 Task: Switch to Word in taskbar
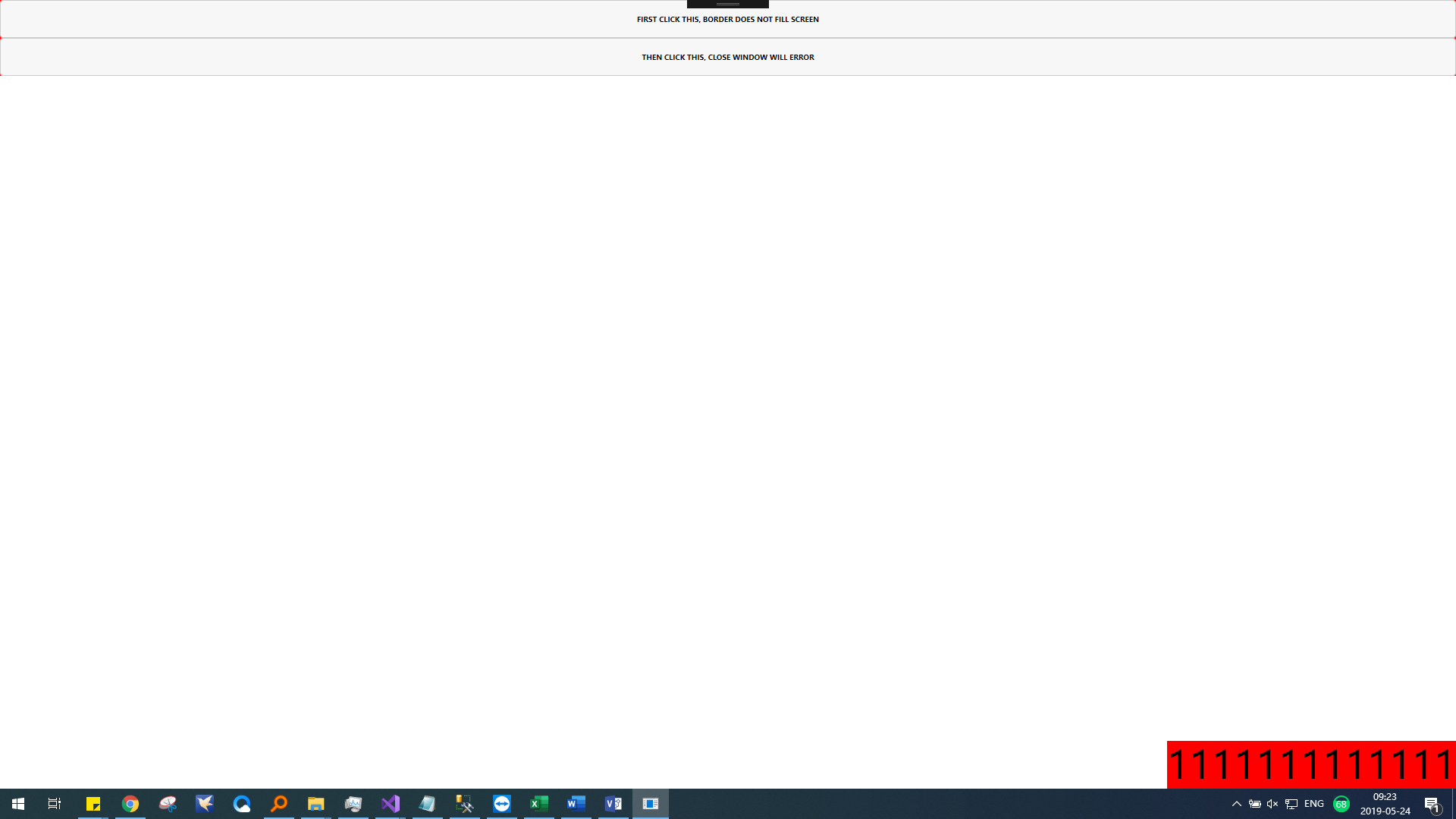tap(576, 804)
